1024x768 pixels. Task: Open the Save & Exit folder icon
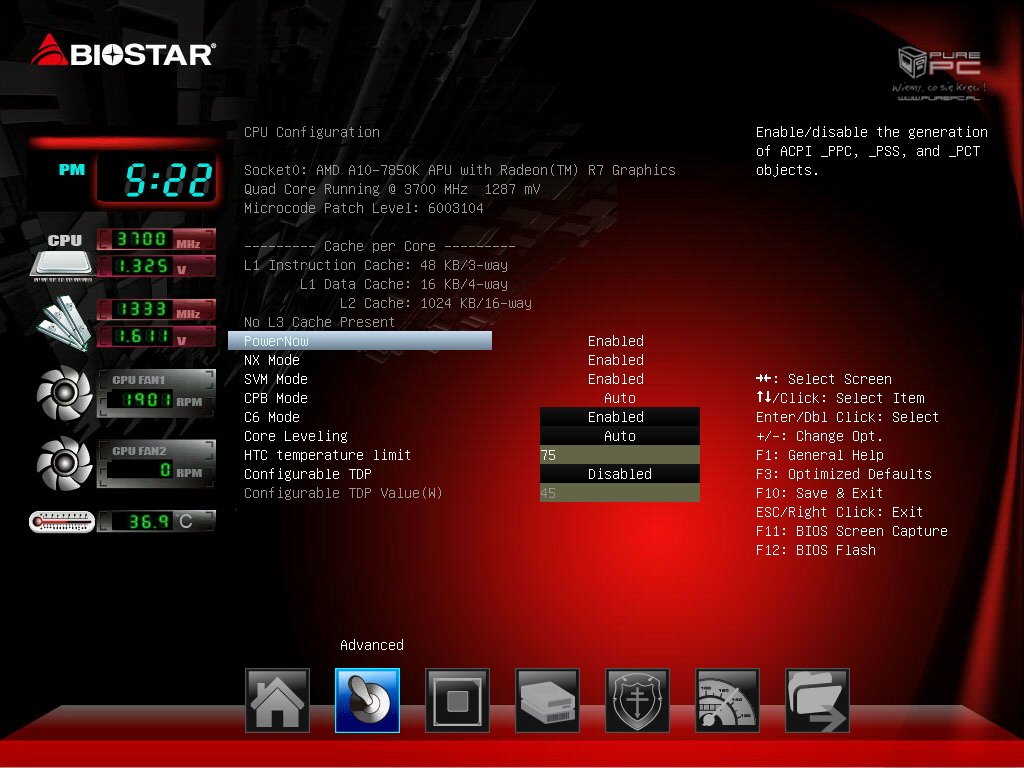(x=818, y=701)
